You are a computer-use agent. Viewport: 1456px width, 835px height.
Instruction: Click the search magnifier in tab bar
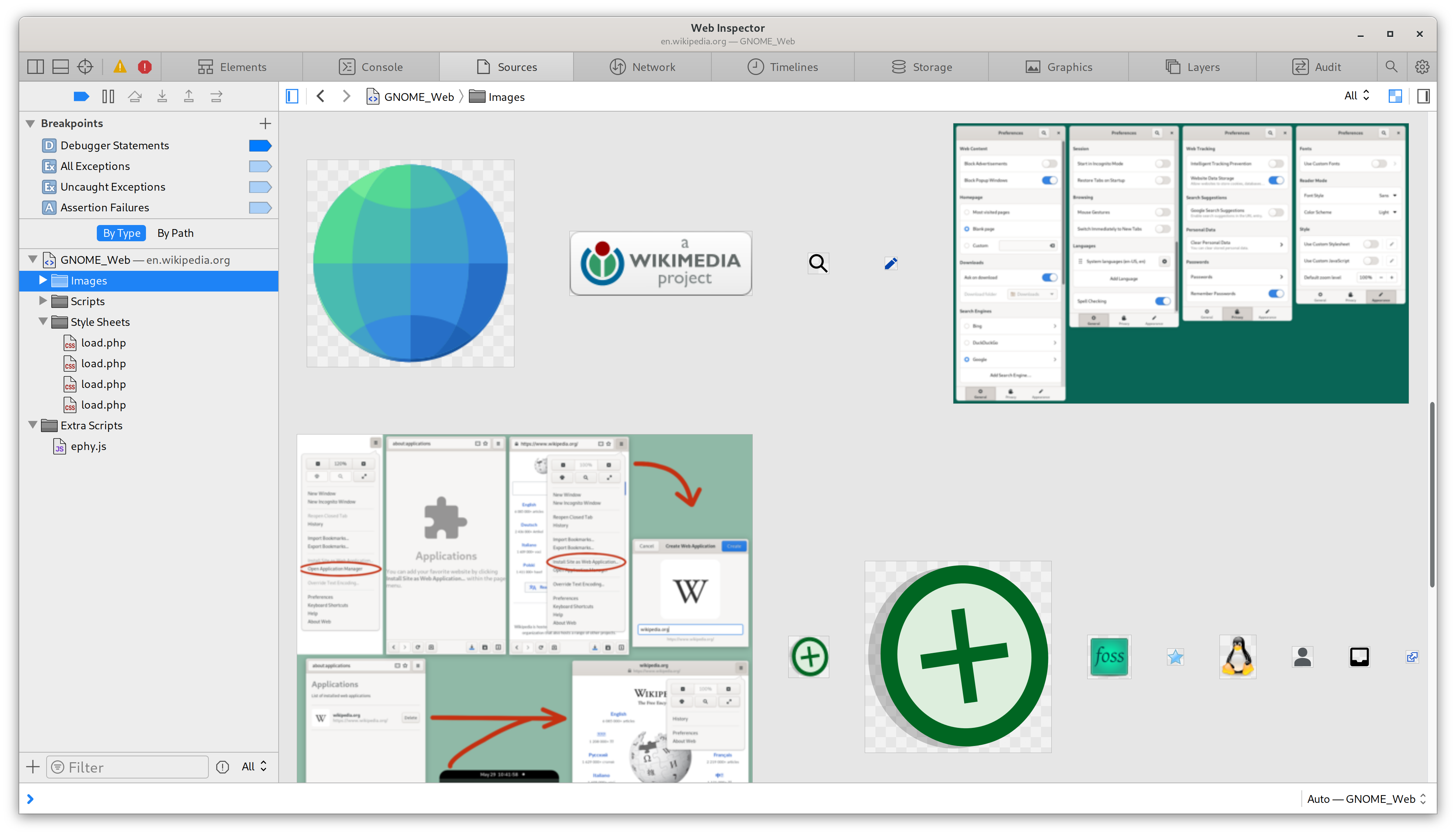(1391, 67)
